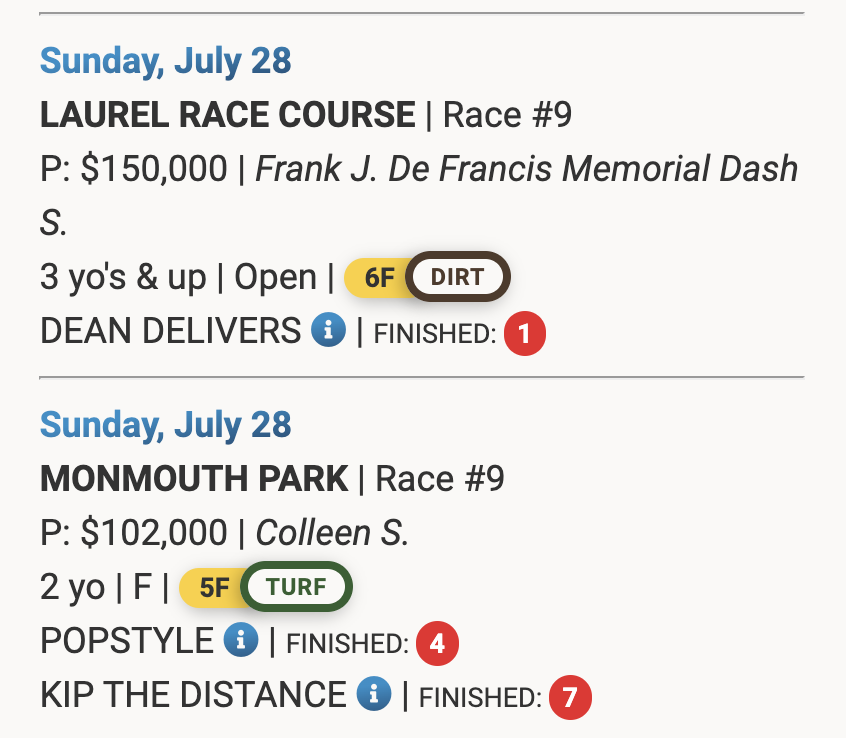Image resolution: width=846 pixels, height=738 pixels.
Task: Select the 5F distance tag
Action: (x=214, y=588)
